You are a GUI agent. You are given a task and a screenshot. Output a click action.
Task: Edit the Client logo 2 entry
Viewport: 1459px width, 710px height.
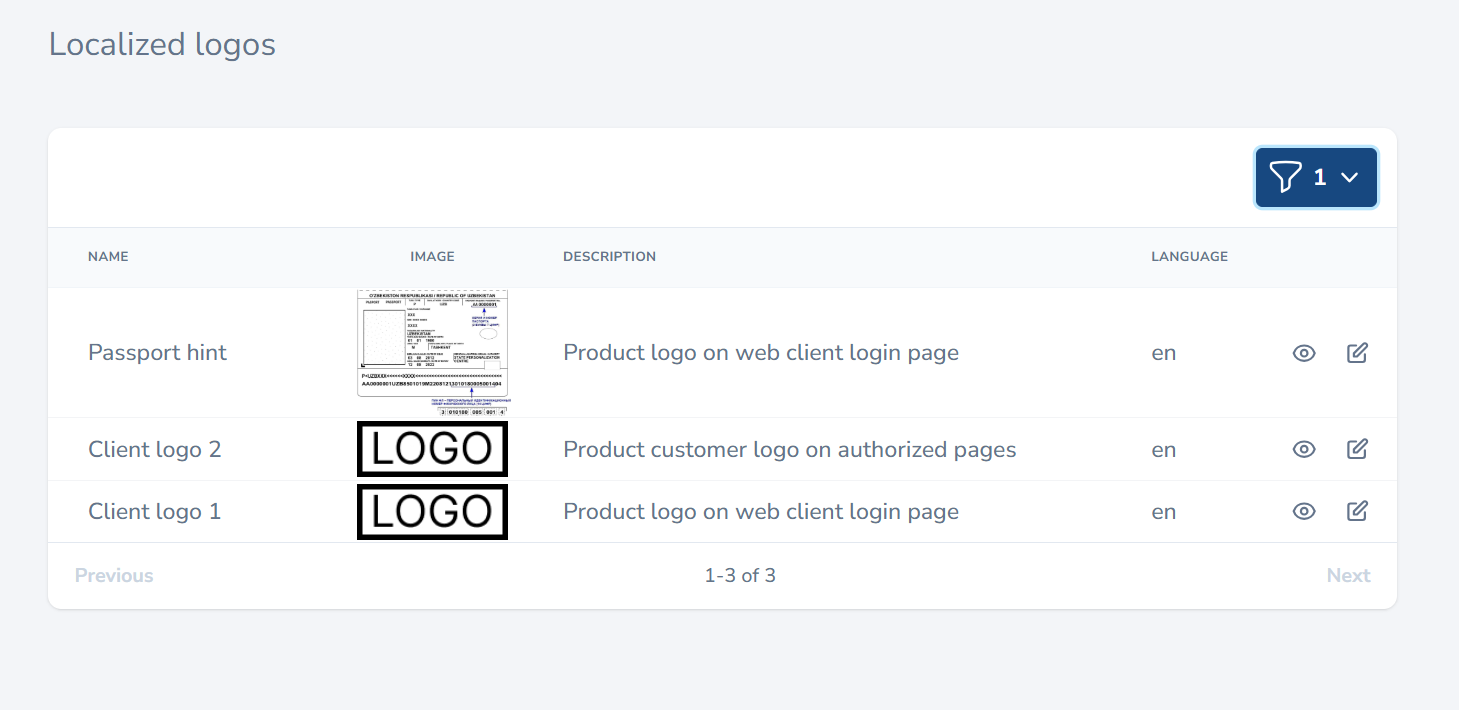click(x=1357, y=450)
